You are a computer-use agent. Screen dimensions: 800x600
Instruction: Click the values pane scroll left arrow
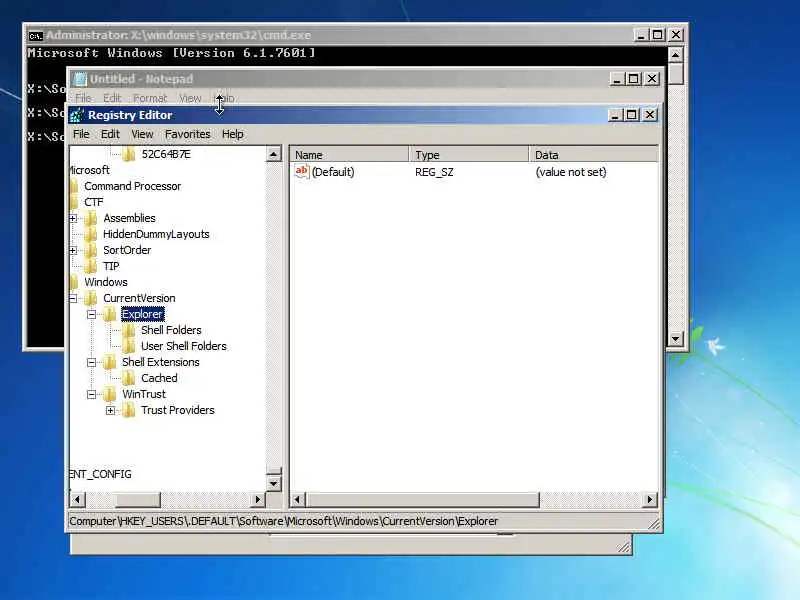(297, 499)
